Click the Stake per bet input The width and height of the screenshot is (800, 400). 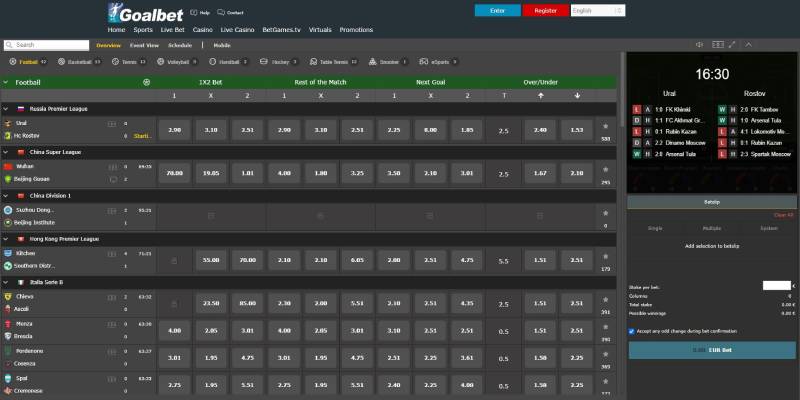(x=777, y=286)
